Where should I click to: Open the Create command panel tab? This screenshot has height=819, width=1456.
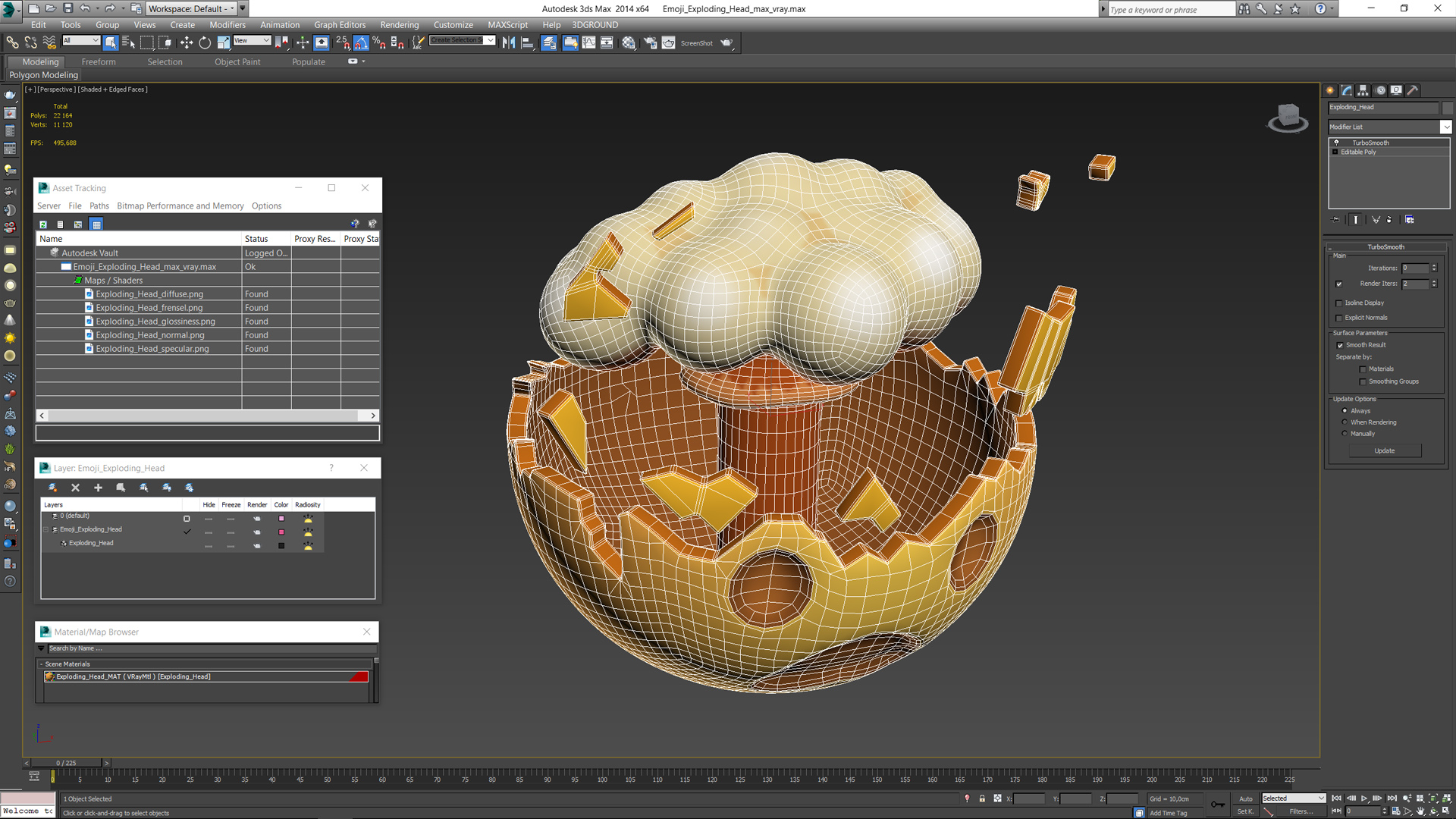[x=1331, y=90]
